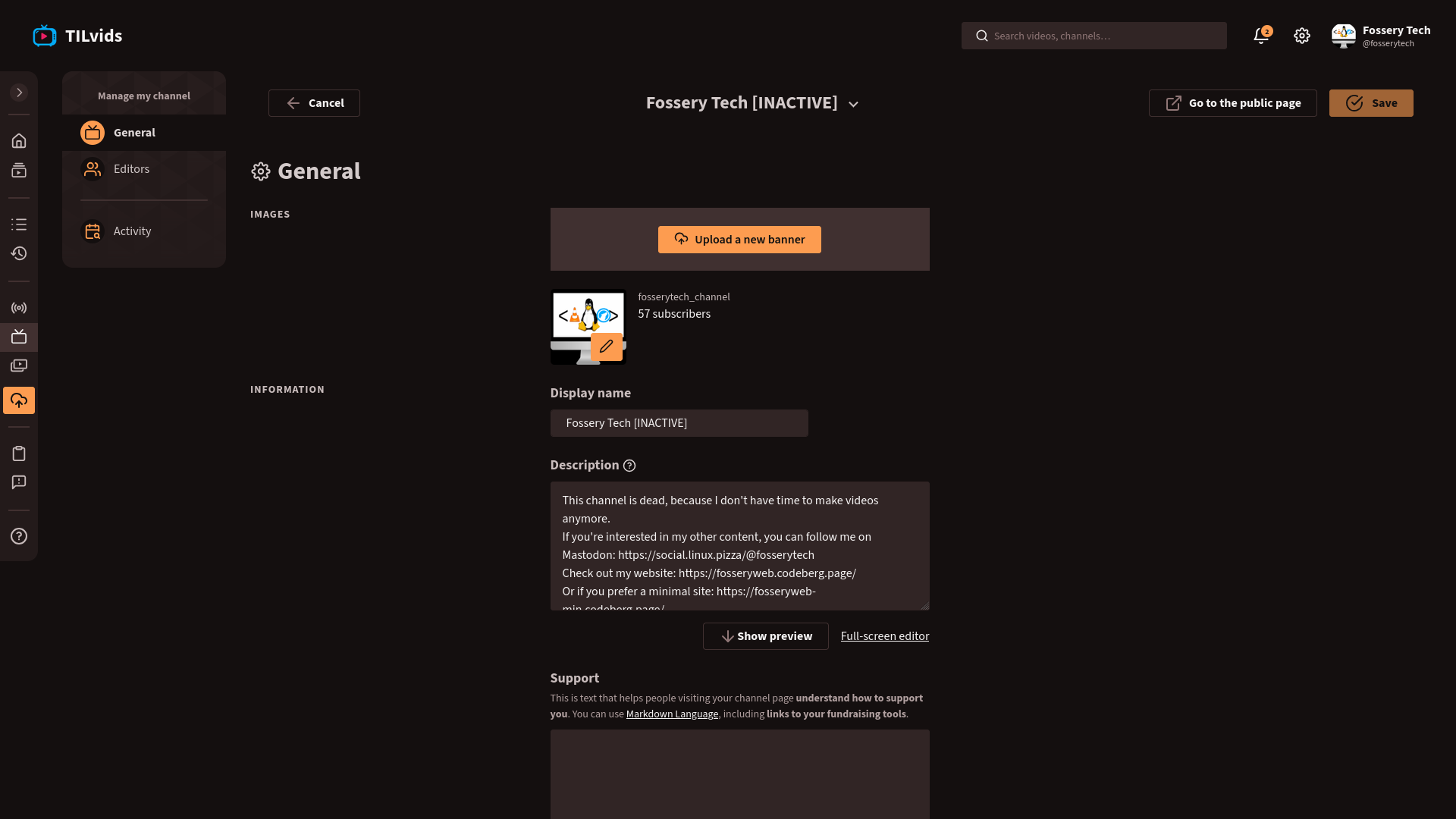
Task: Edit the channel avatar with pencil icon
Action: [x=607, y=347]
